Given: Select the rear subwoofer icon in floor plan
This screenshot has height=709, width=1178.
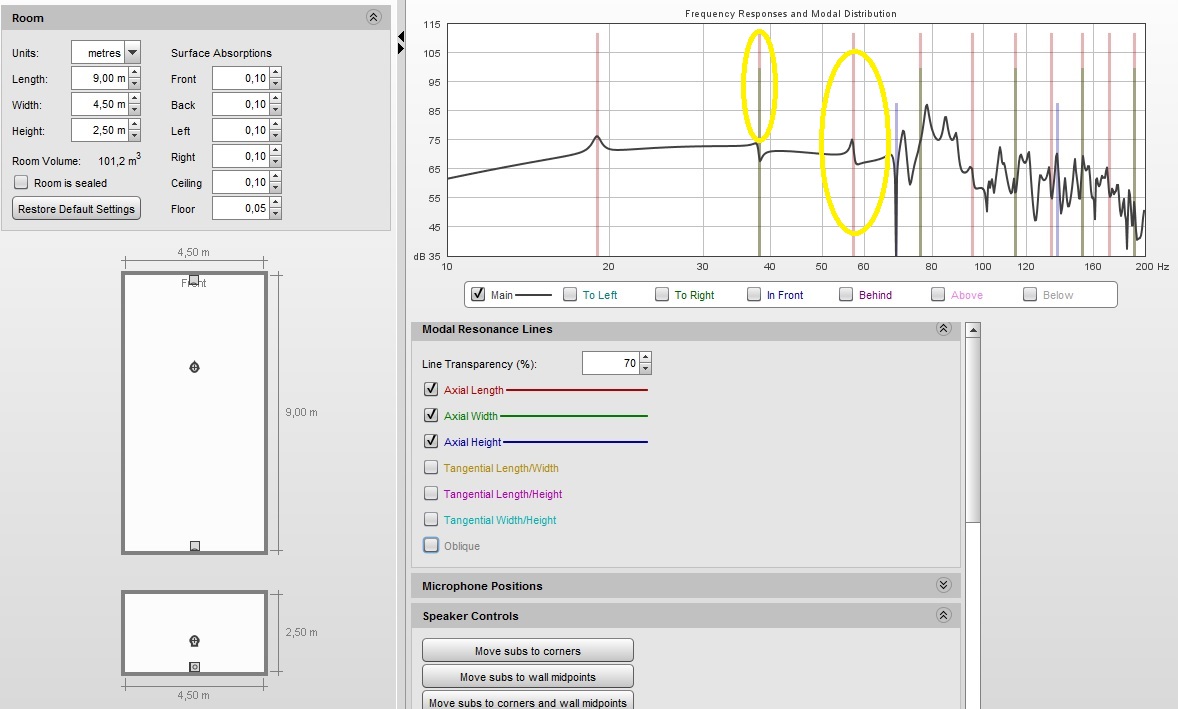Looking at the screenshot, I should (195, 546).
